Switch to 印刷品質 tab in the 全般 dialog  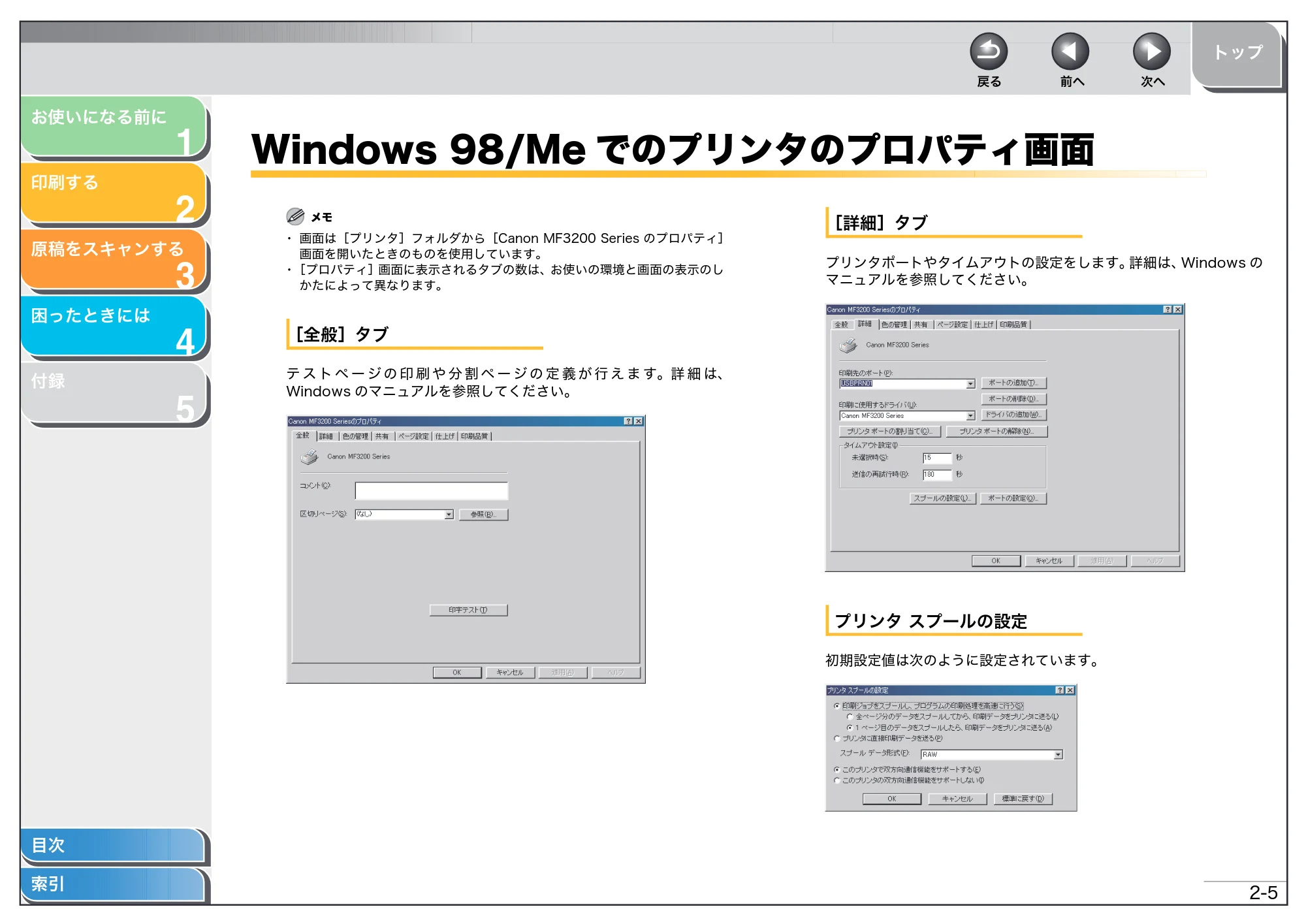point(475,436)
